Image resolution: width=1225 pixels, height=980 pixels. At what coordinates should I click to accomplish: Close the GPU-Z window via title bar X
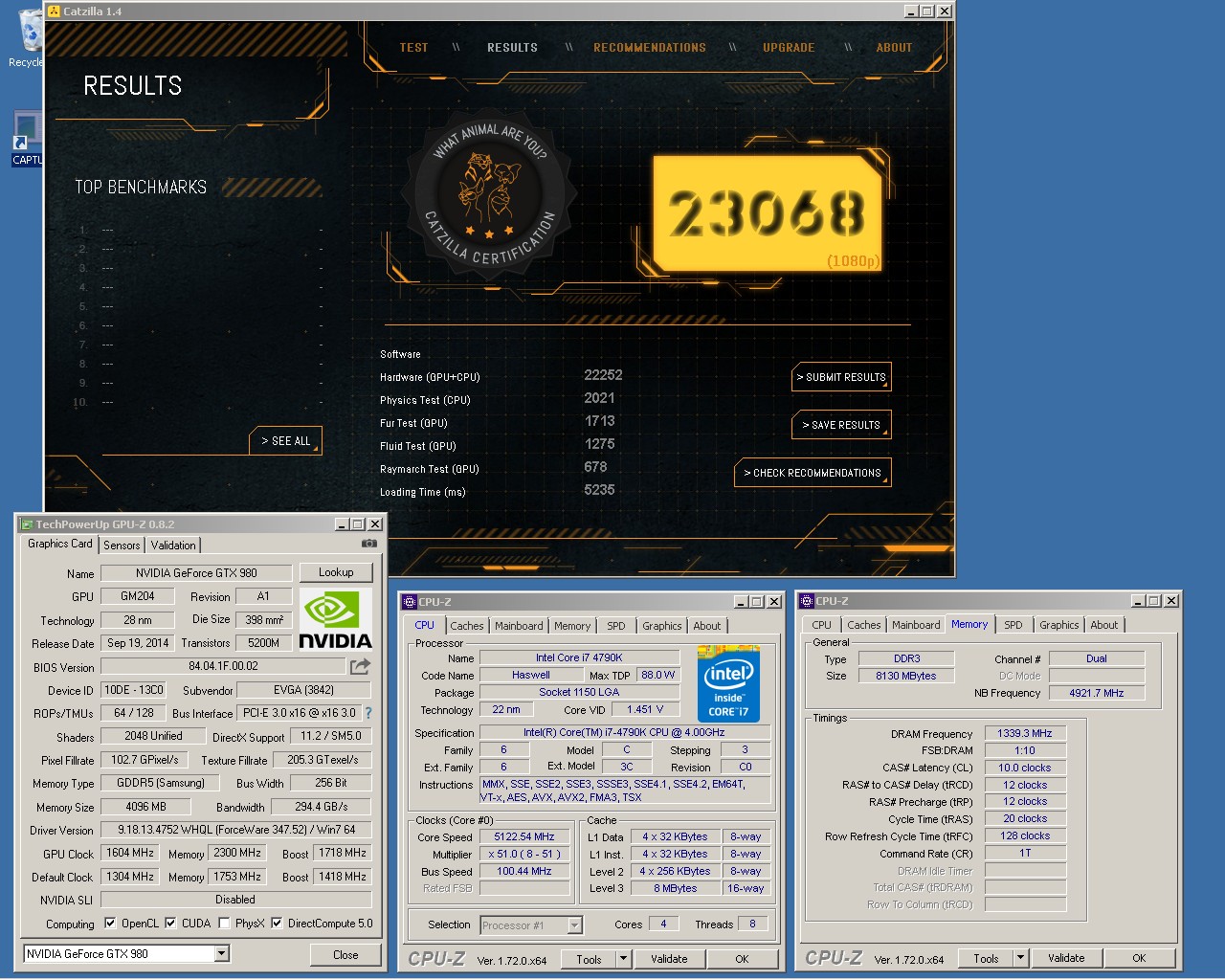[x=375, y=524]
